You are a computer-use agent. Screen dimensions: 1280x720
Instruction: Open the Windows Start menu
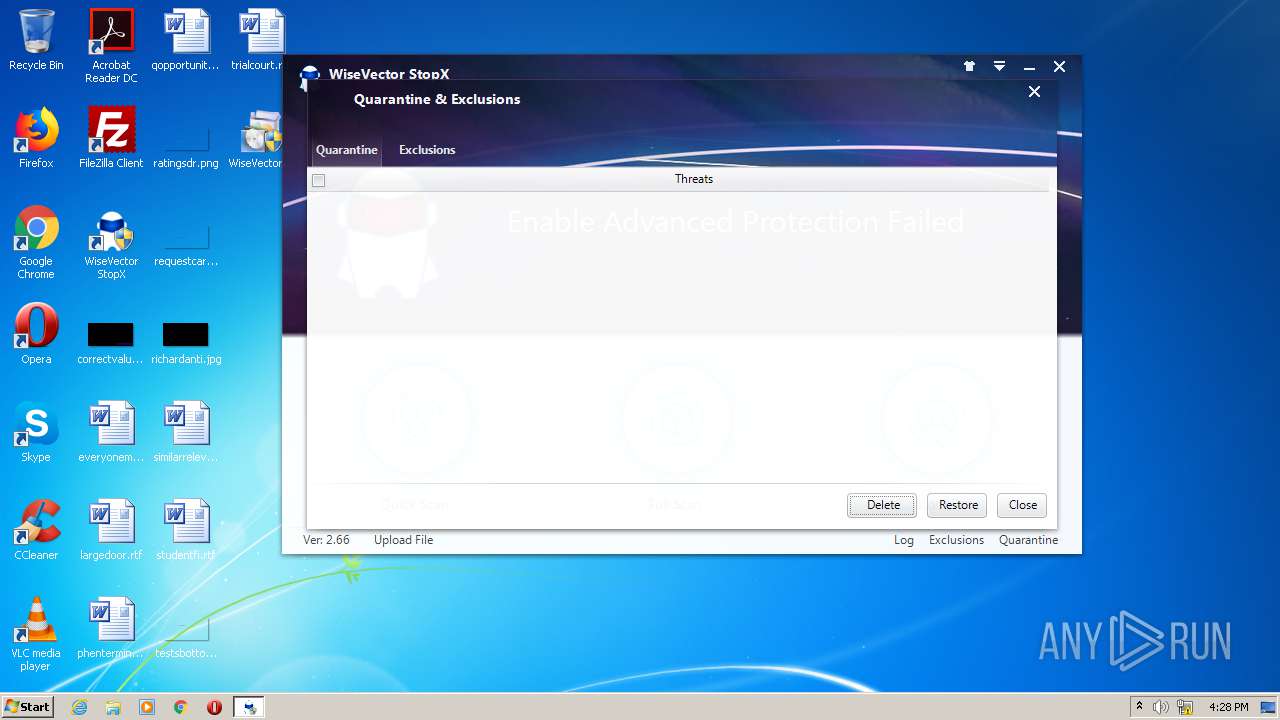(28, 706)
